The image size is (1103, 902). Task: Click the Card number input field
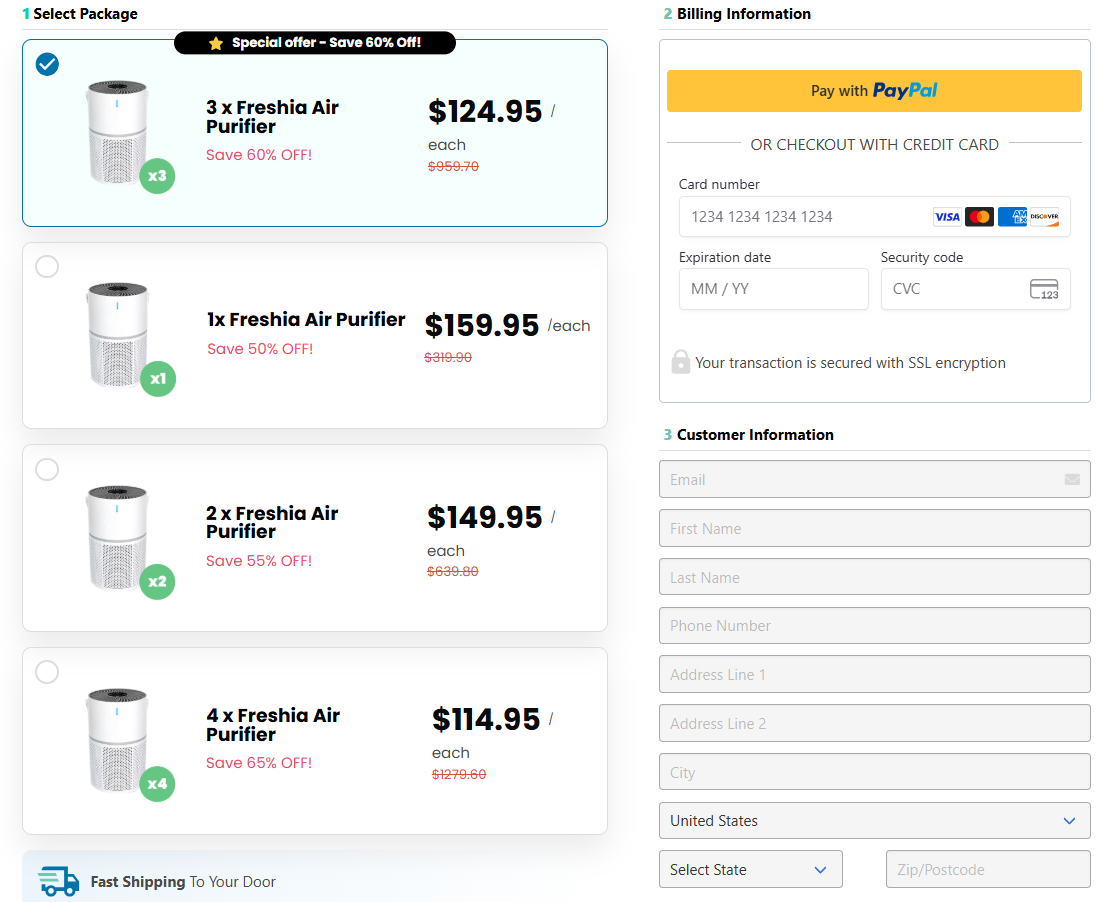tap(800, 217)
